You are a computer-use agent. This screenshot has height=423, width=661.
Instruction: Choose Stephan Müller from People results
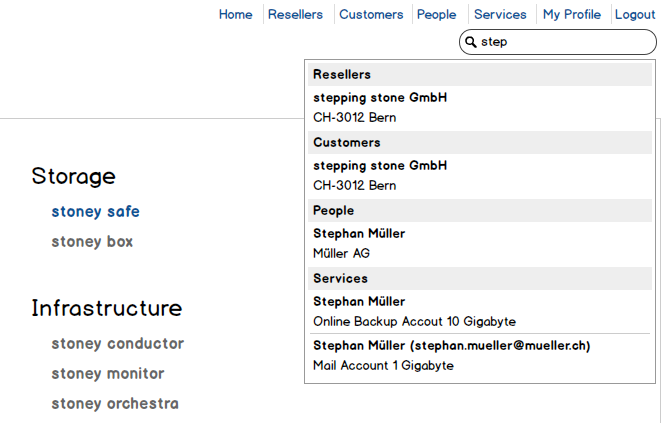359,234
